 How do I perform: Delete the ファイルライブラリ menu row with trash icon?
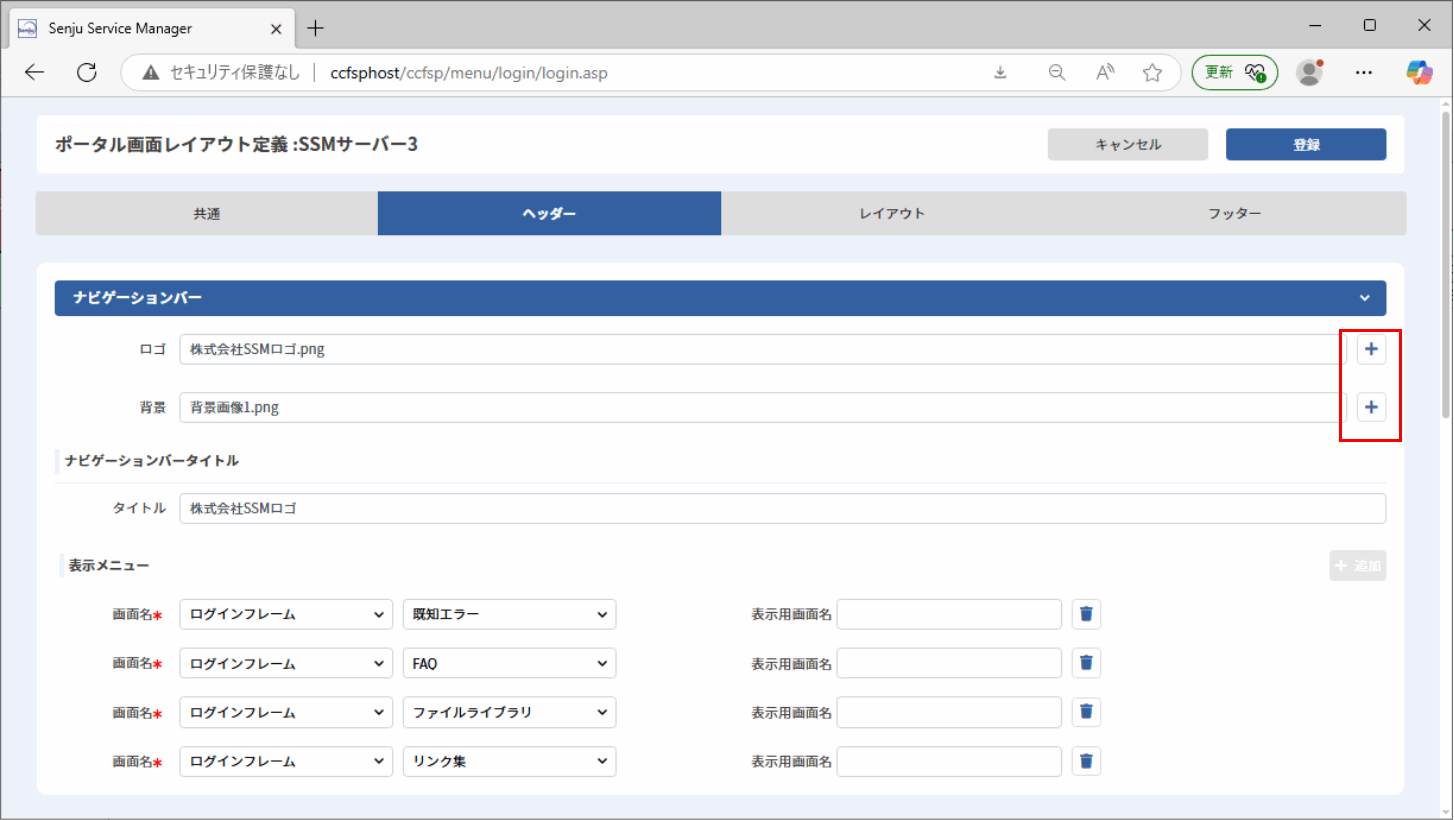pos(1087,712)
